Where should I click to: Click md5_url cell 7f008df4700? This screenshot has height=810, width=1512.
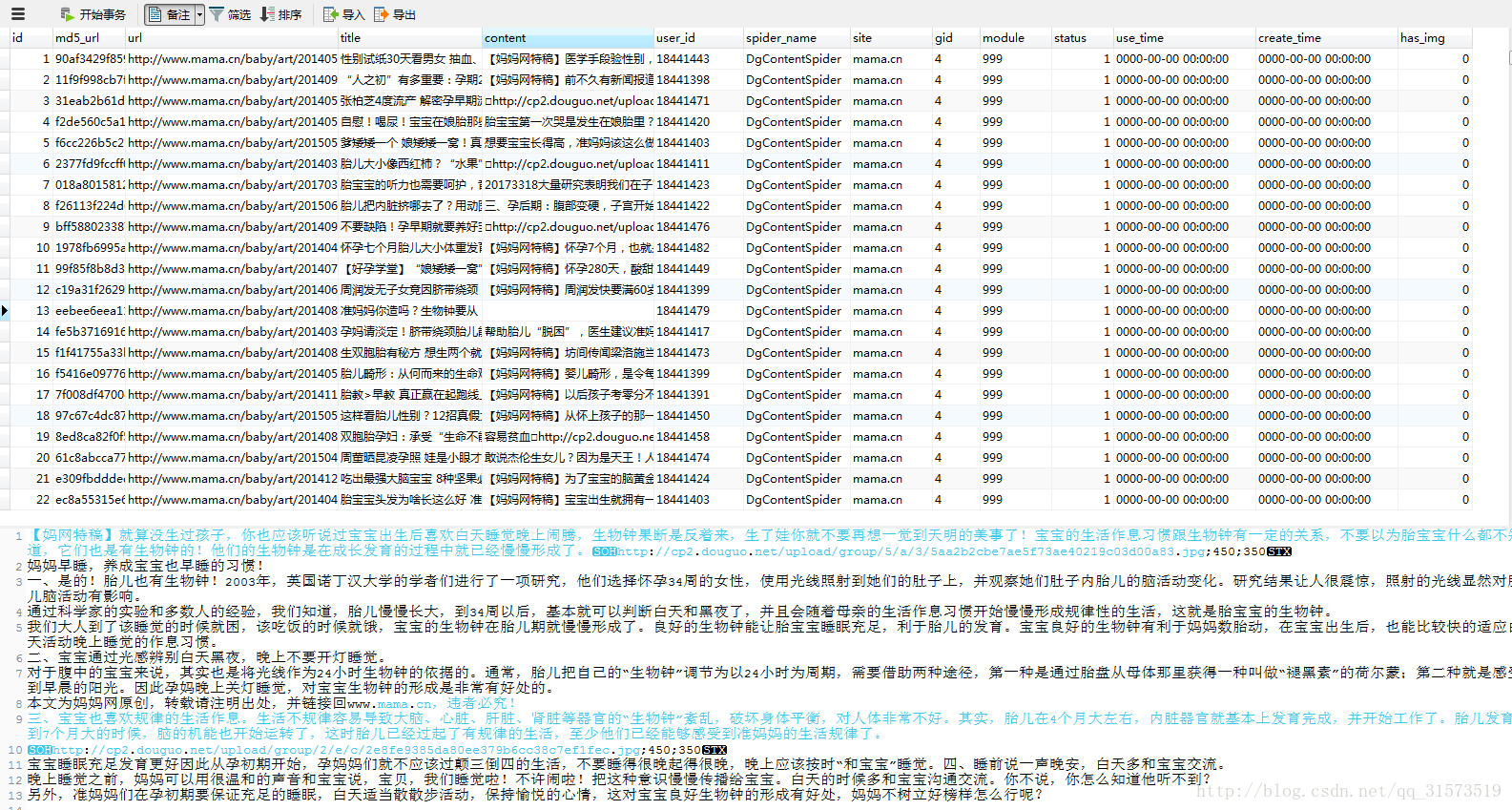coord(89,395)
